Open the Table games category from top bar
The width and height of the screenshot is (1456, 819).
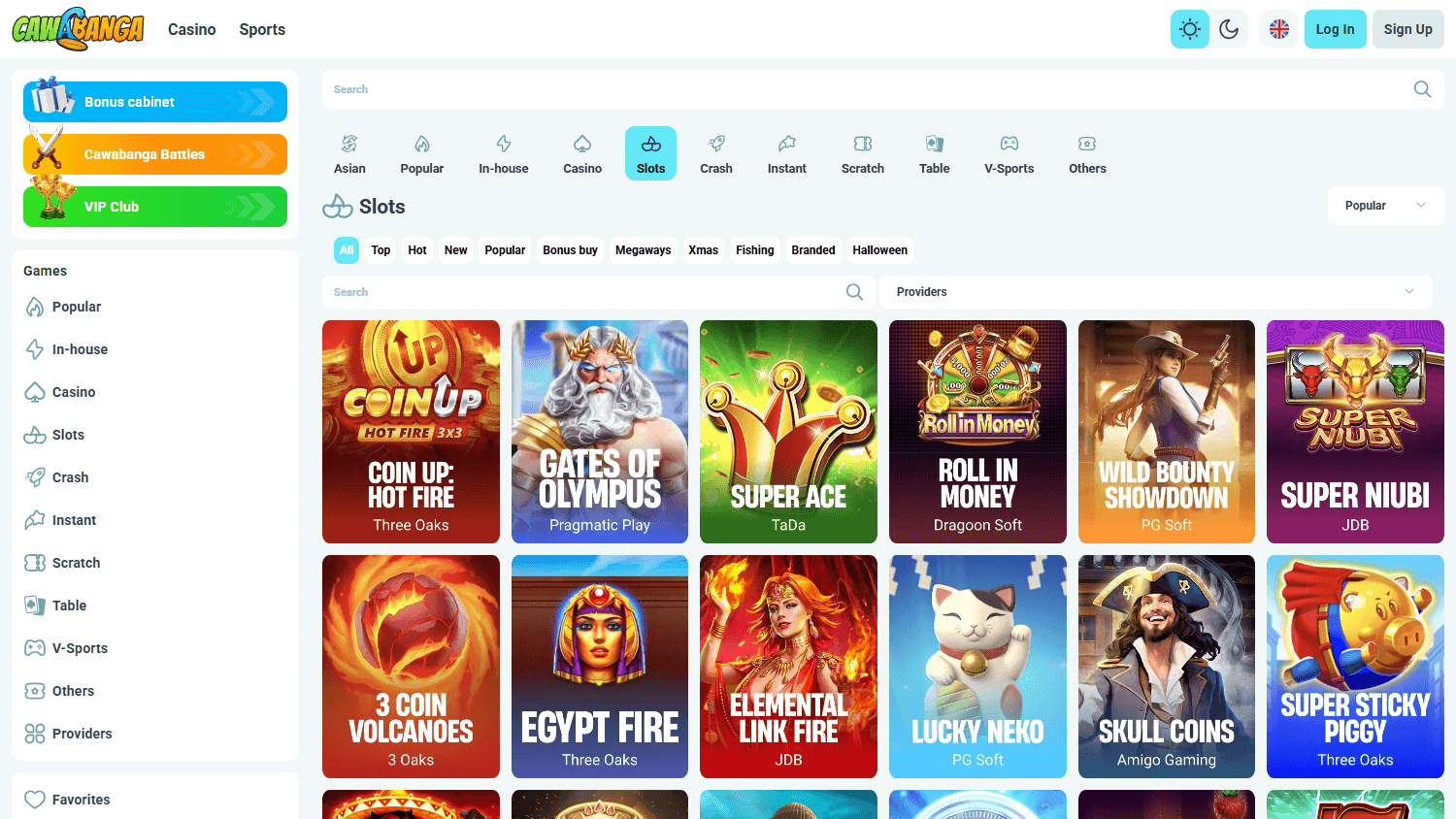click(934, 152)
